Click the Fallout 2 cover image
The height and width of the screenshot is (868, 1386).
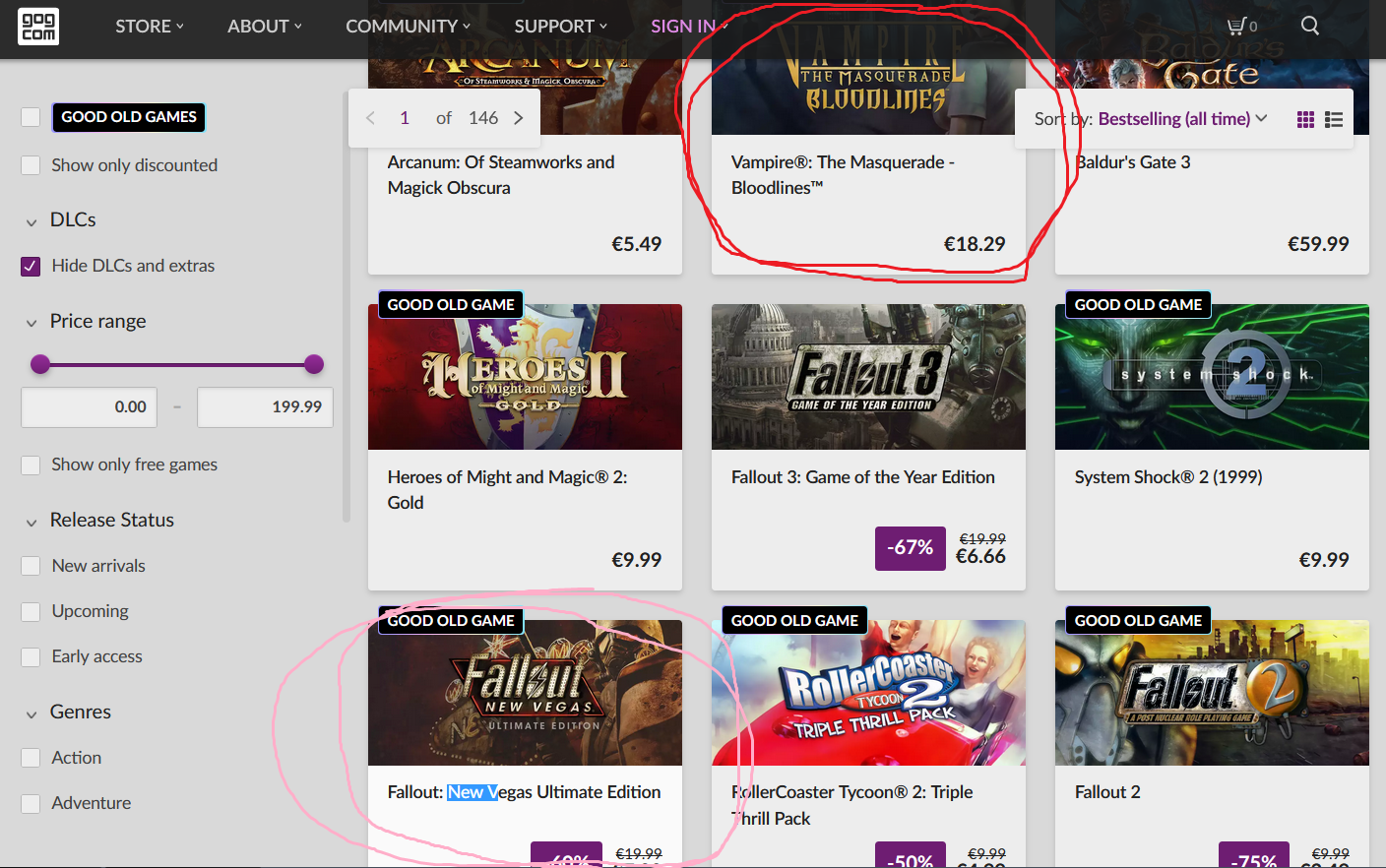point(1212,693)
